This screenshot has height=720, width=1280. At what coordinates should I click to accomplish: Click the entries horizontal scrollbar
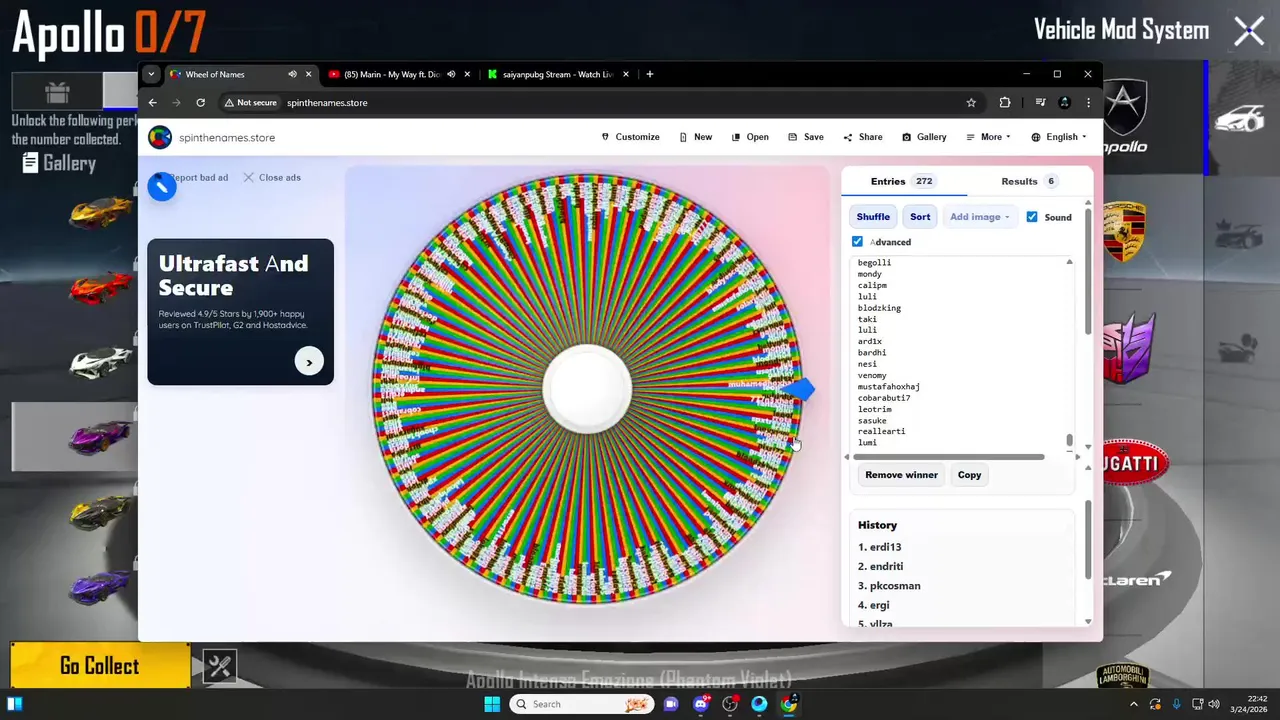point(951,457)
